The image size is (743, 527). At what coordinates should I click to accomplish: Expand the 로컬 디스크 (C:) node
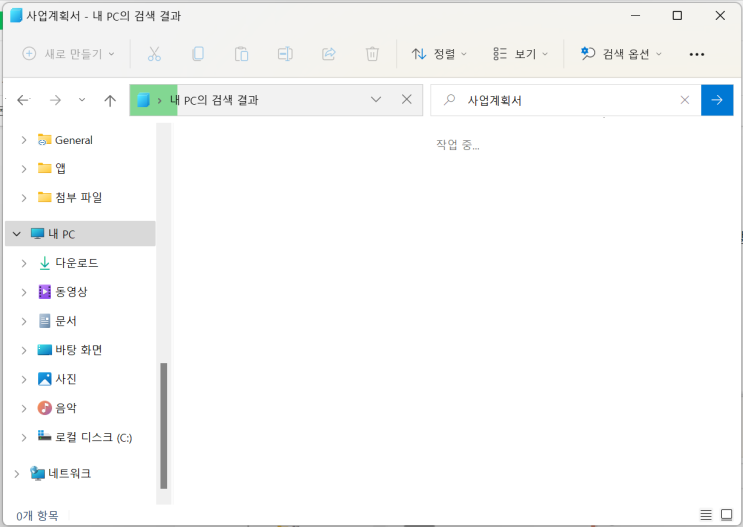coord(24,437)
